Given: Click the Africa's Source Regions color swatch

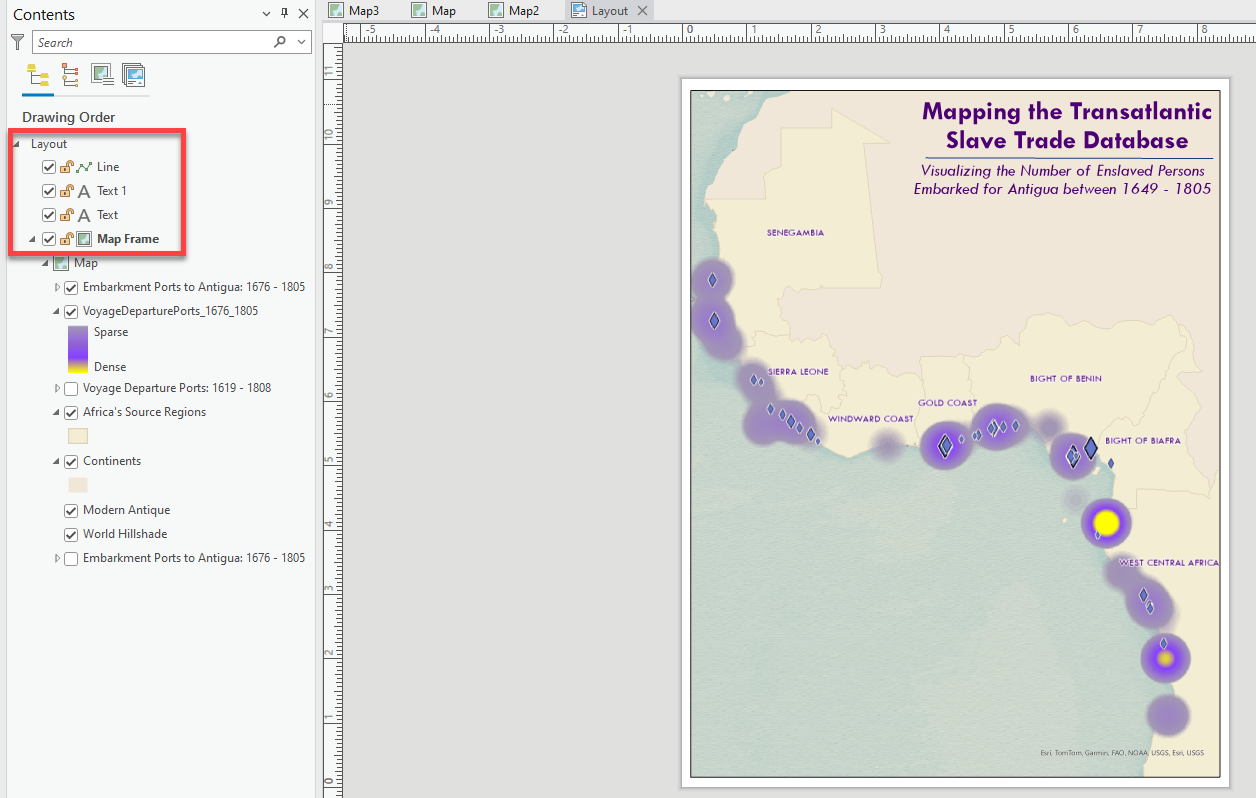Looking at the screenshot, I should pos(77,436).
